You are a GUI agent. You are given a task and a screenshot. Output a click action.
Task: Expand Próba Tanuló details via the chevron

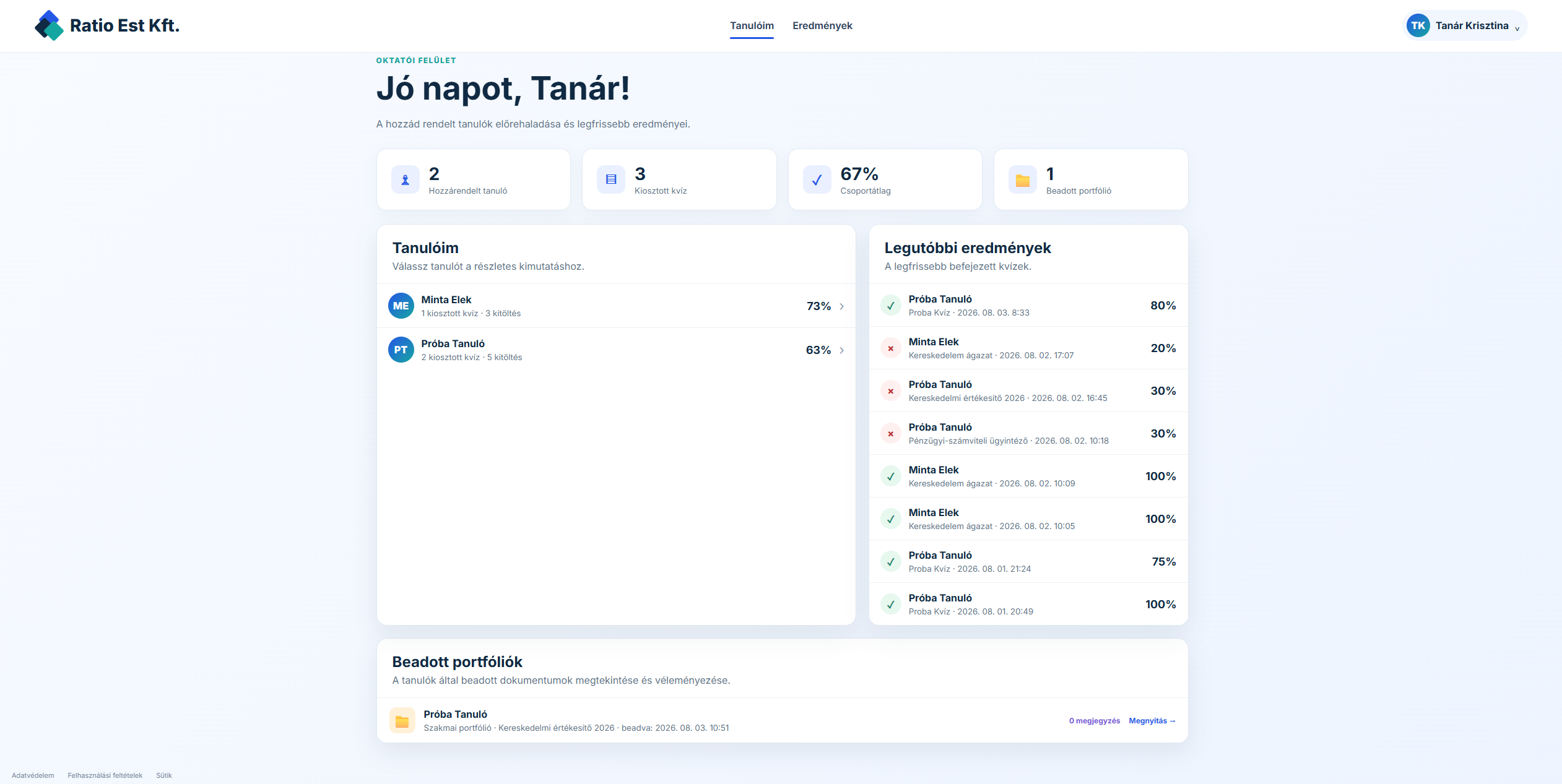pos(841,350)
